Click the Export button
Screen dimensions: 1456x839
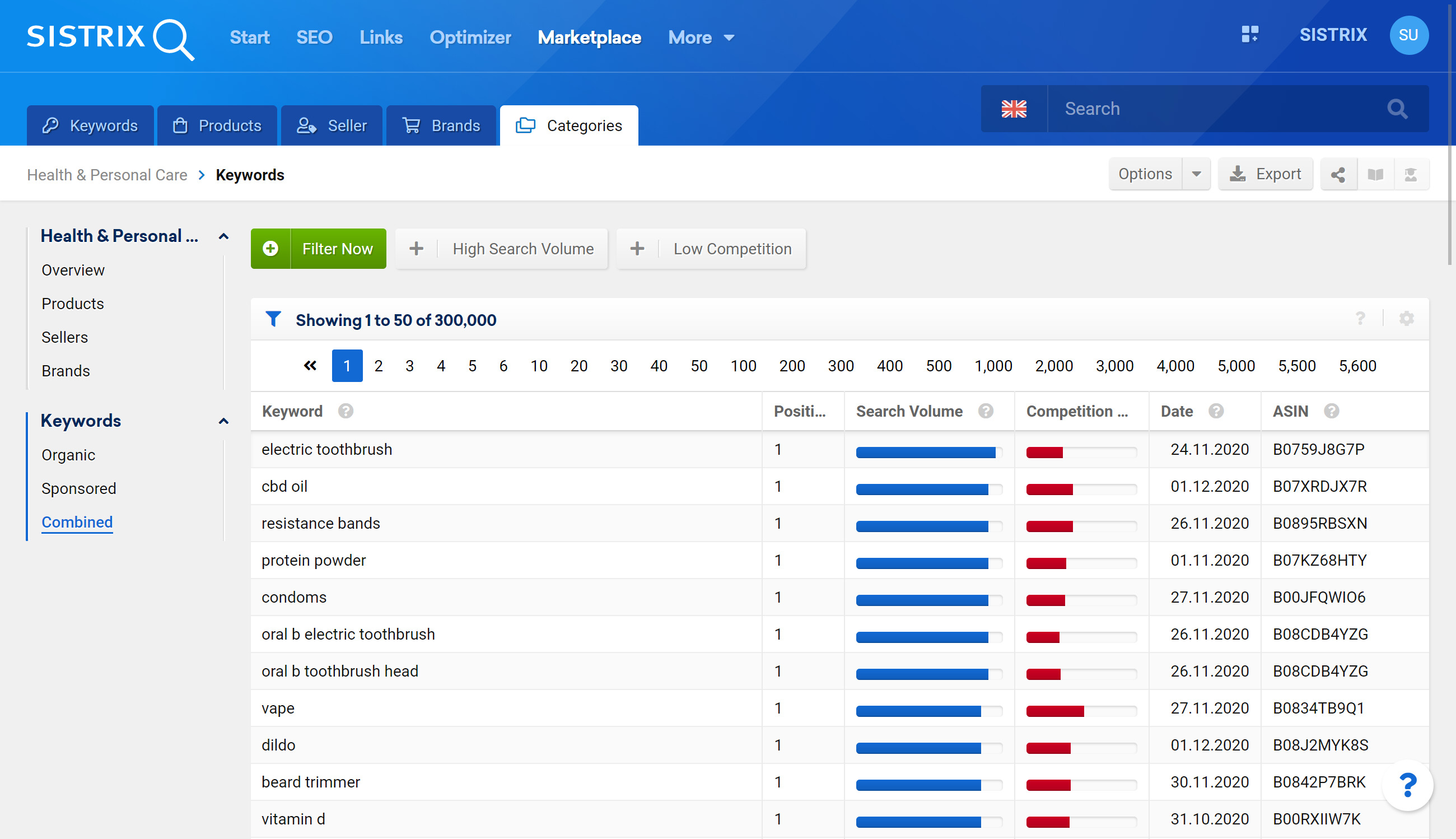(1265, 175)
